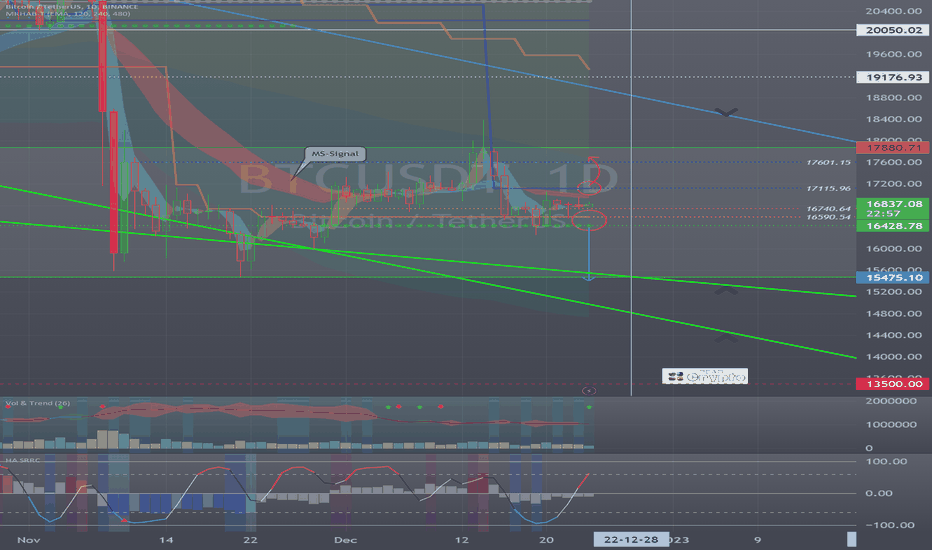Open the Vol & Trend (26) indicator legend

click(37, 403)
